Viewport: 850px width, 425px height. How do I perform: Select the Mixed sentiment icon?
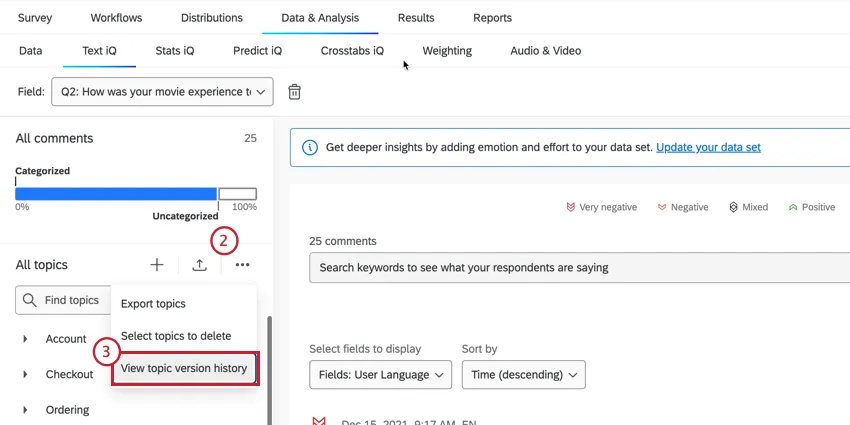tap(733, 207)
